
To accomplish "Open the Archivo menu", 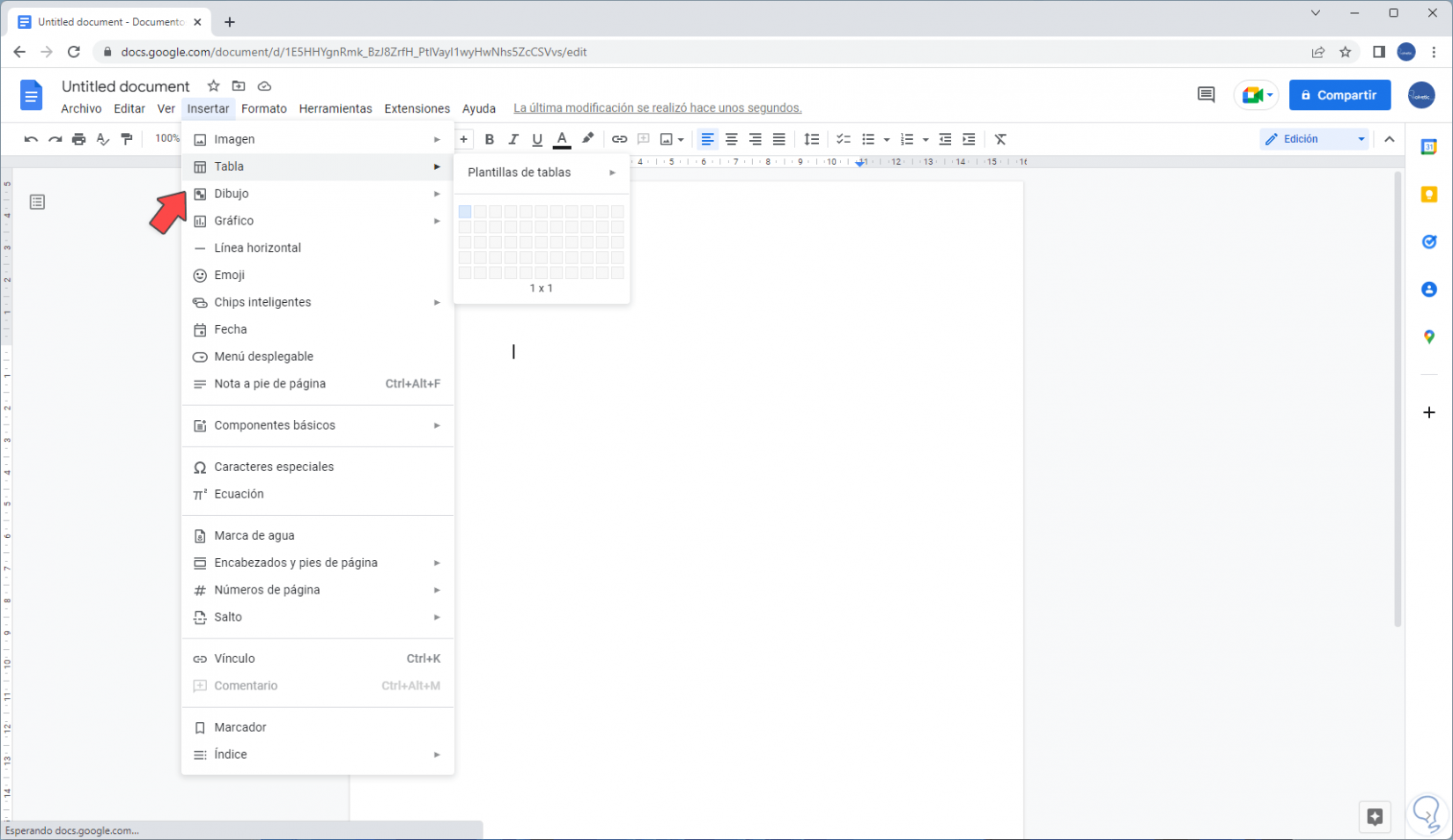I will [81, 108].
